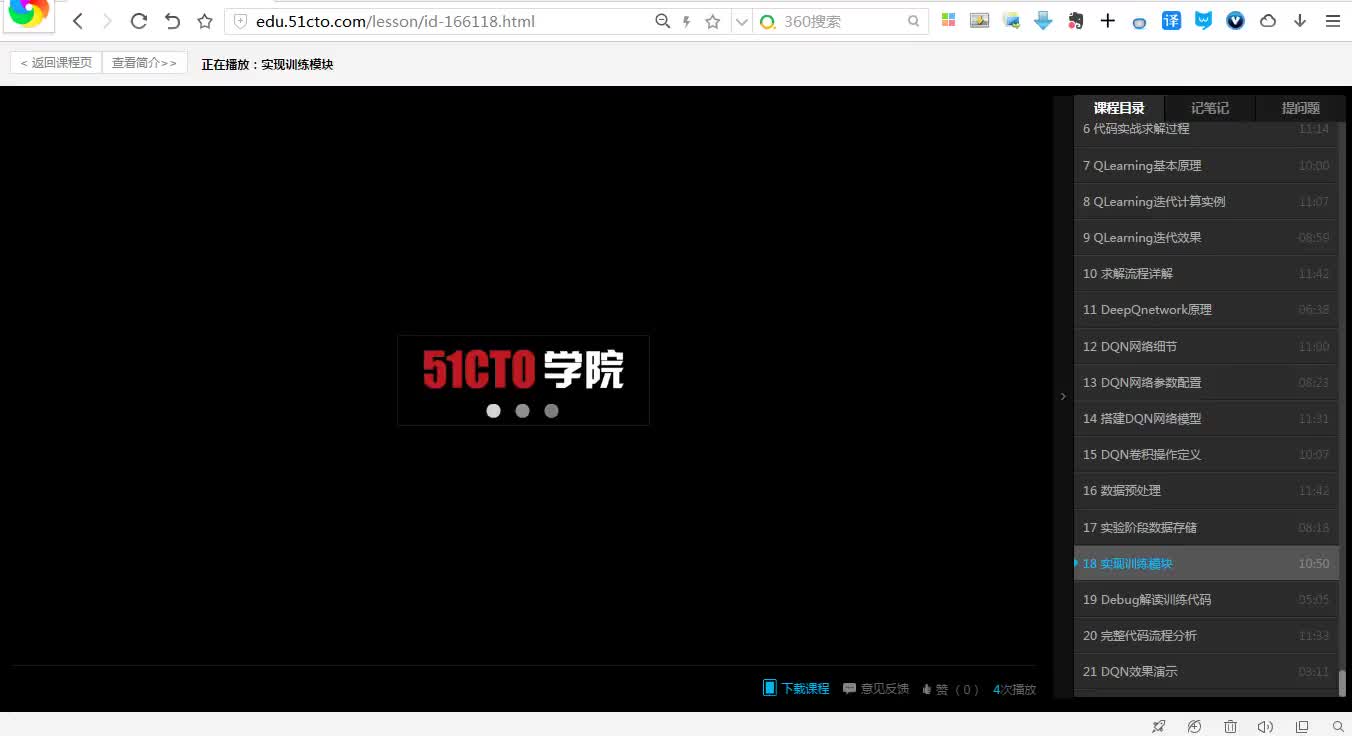Click the plus add extension icon
Image resolution: width=1352 pixels, height=736 pixels.
(1107, 20)
